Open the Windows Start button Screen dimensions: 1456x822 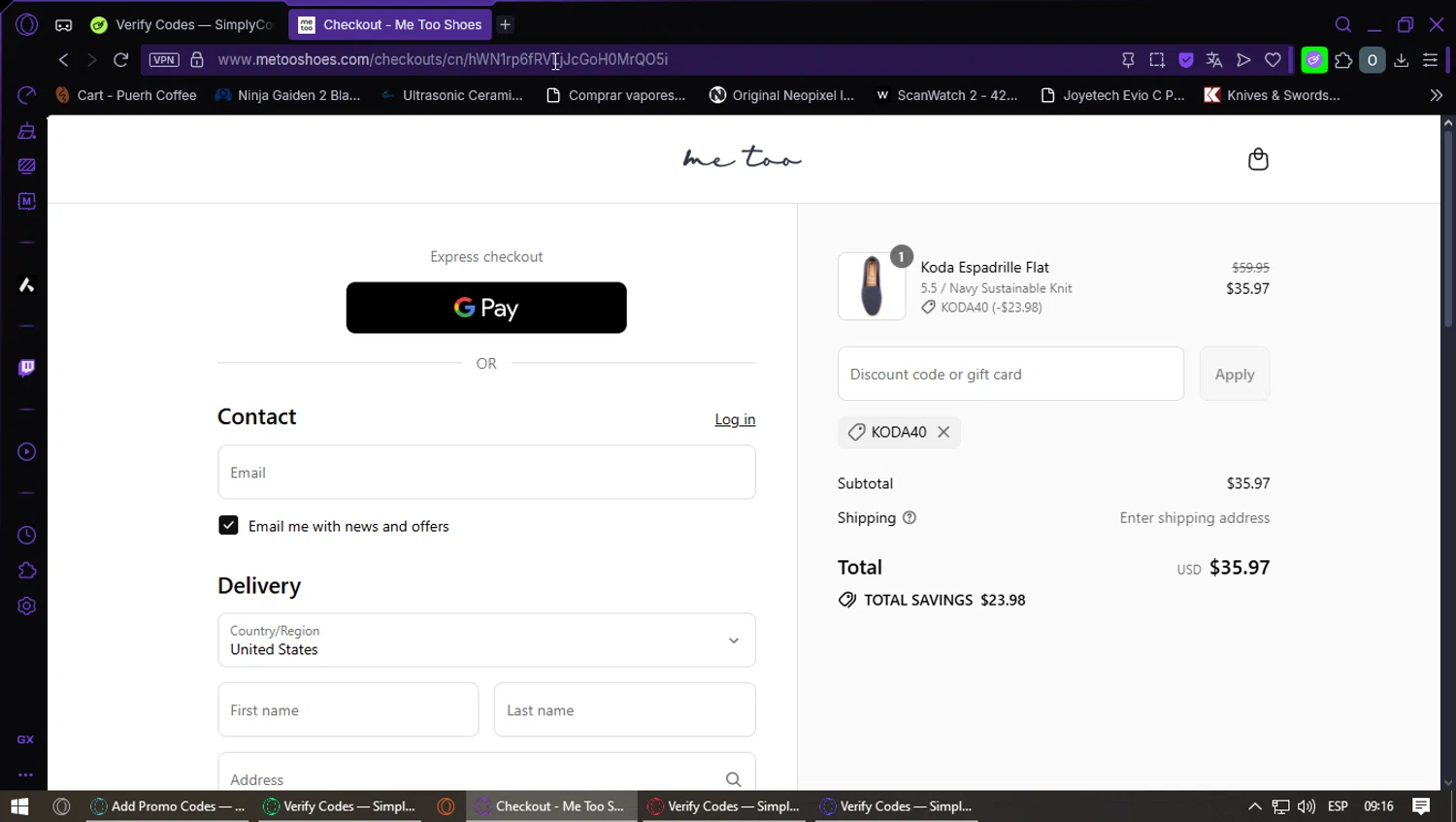pyautogui.click(x=19, y=806)
